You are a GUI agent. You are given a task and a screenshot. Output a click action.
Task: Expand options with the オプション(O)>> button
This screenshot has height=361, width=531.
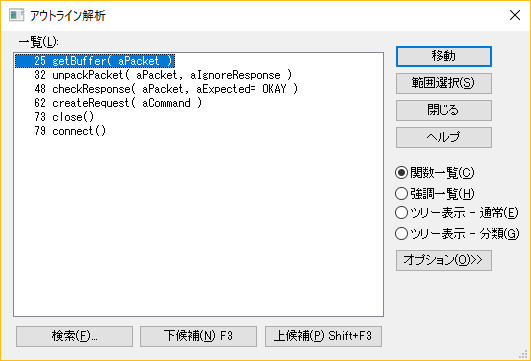(444, 260)
